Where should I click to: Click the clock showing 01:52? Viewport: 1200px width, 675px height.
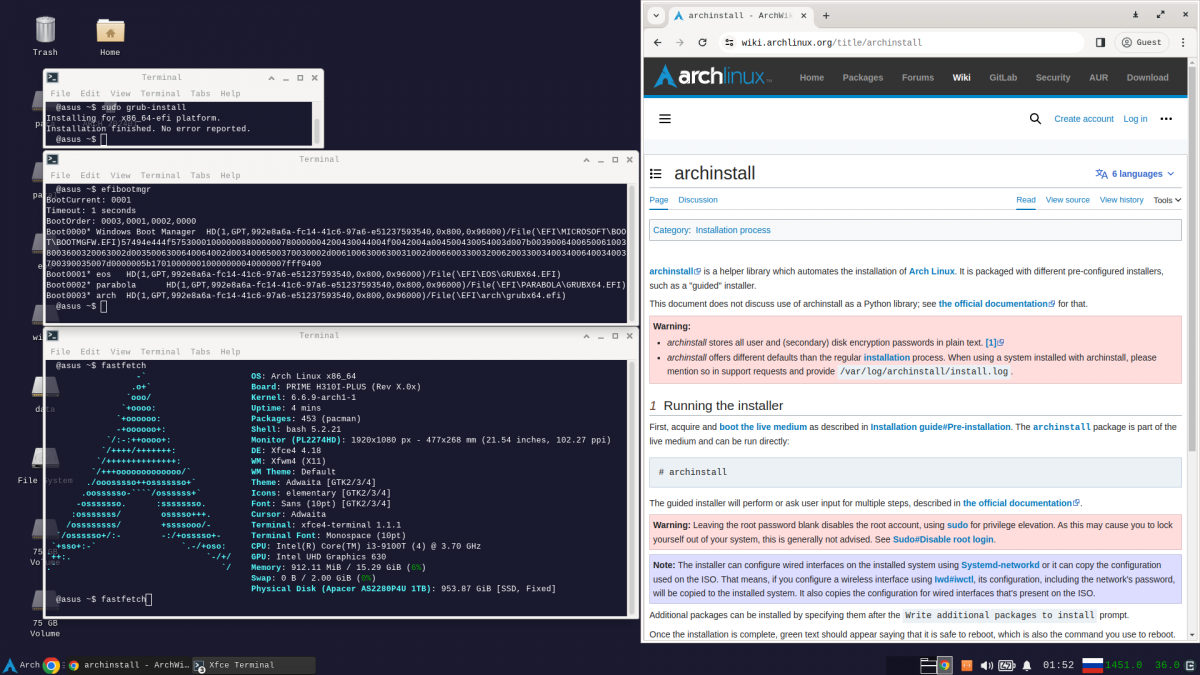pyautogui.click(x=1058, y=665)
